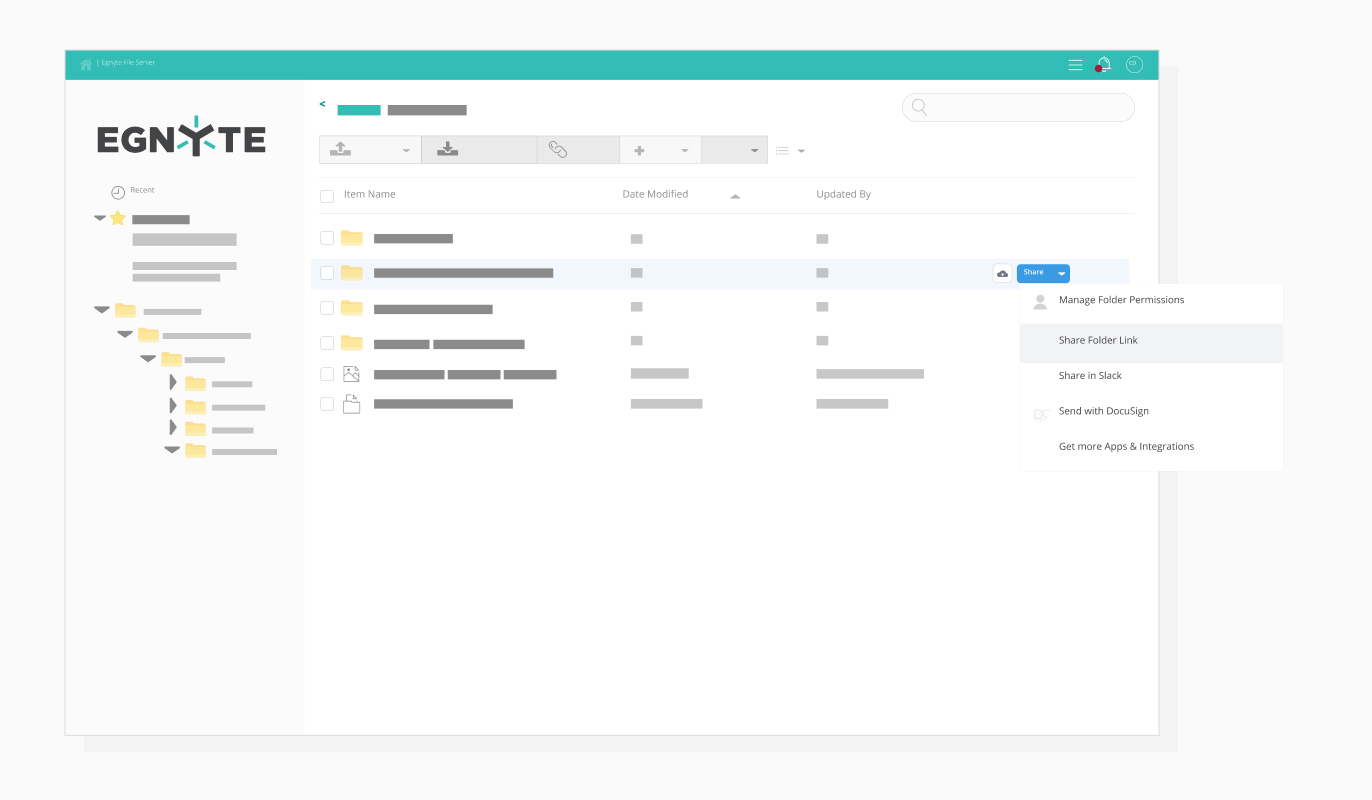Open the hamburger menu in header

click(1075, 65)
